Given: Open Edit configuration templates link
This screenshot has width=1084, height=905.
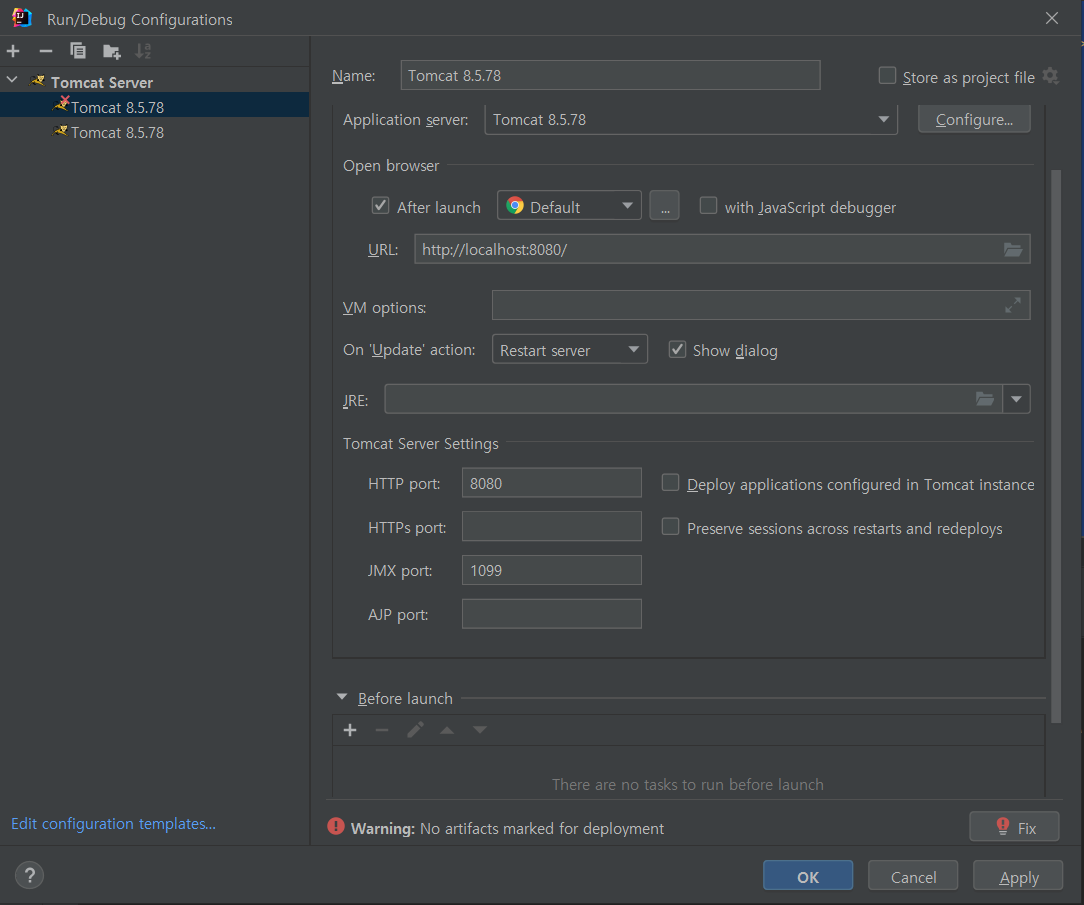Looking at the screenshot, I should tap(113, 824).
